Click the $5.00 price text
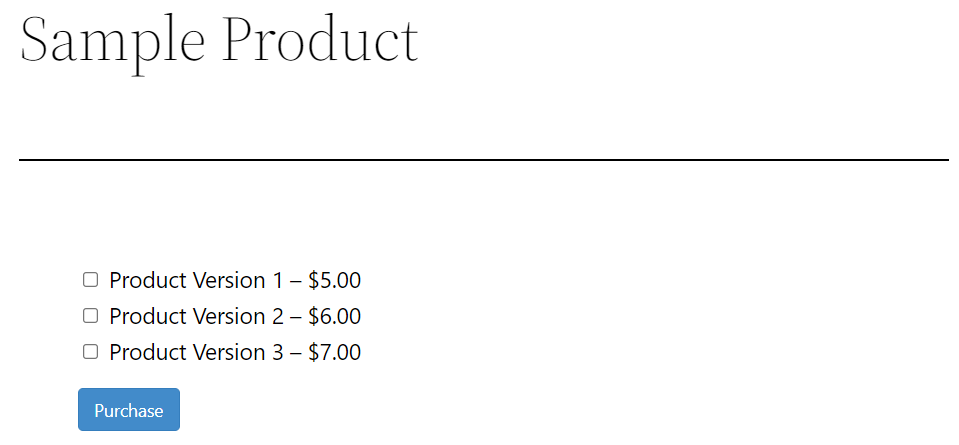The image size is (959, 445). pyautogui.click(x=334, y=280)
